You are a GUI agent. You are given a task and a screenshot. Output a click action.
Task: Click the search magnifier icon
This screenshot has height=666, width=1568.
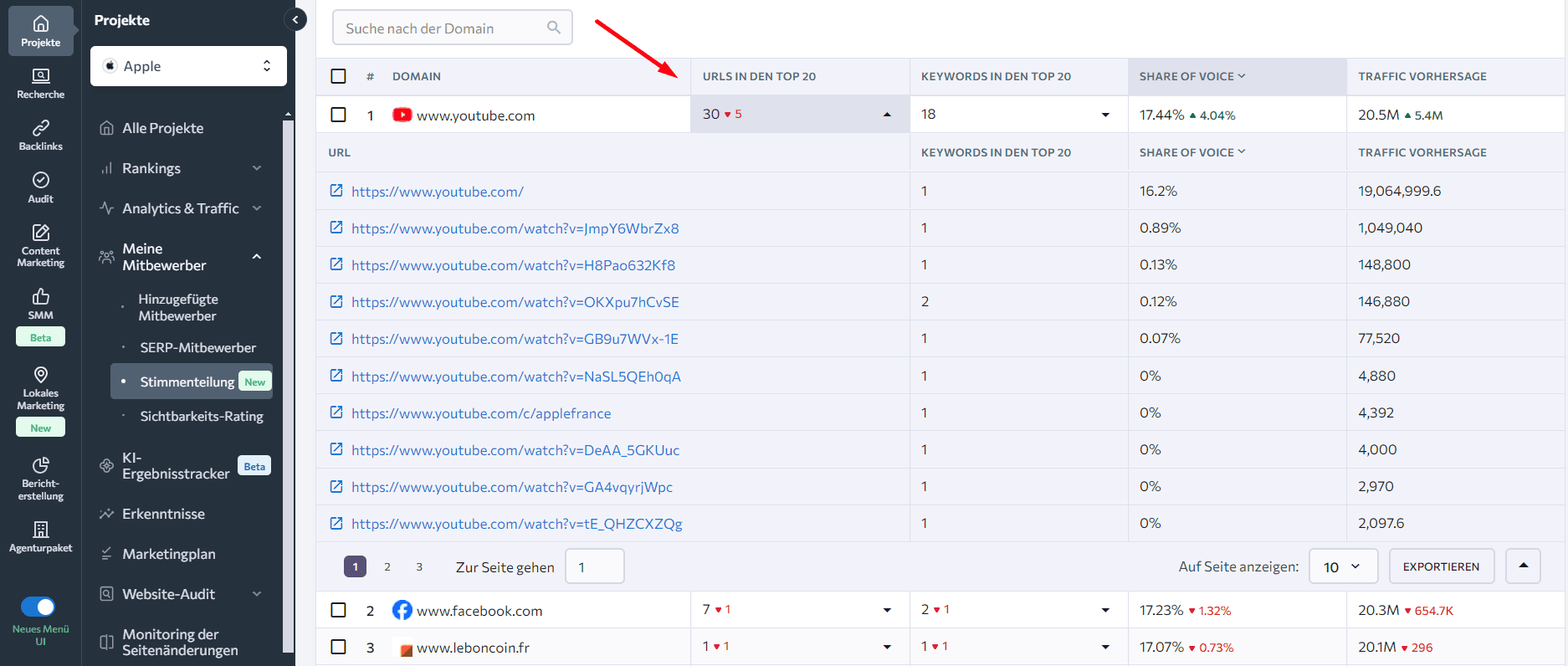553,28
